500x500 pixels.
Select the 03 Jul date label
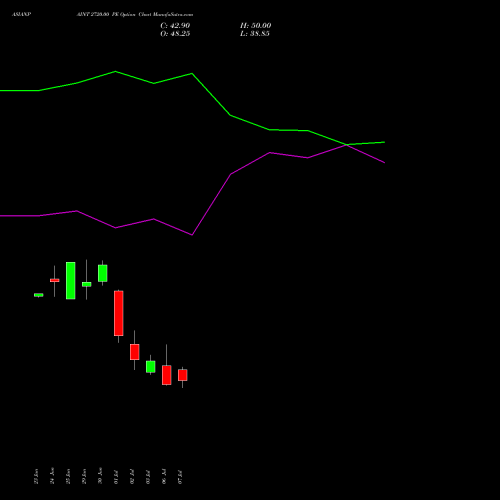tap(148, 477)
